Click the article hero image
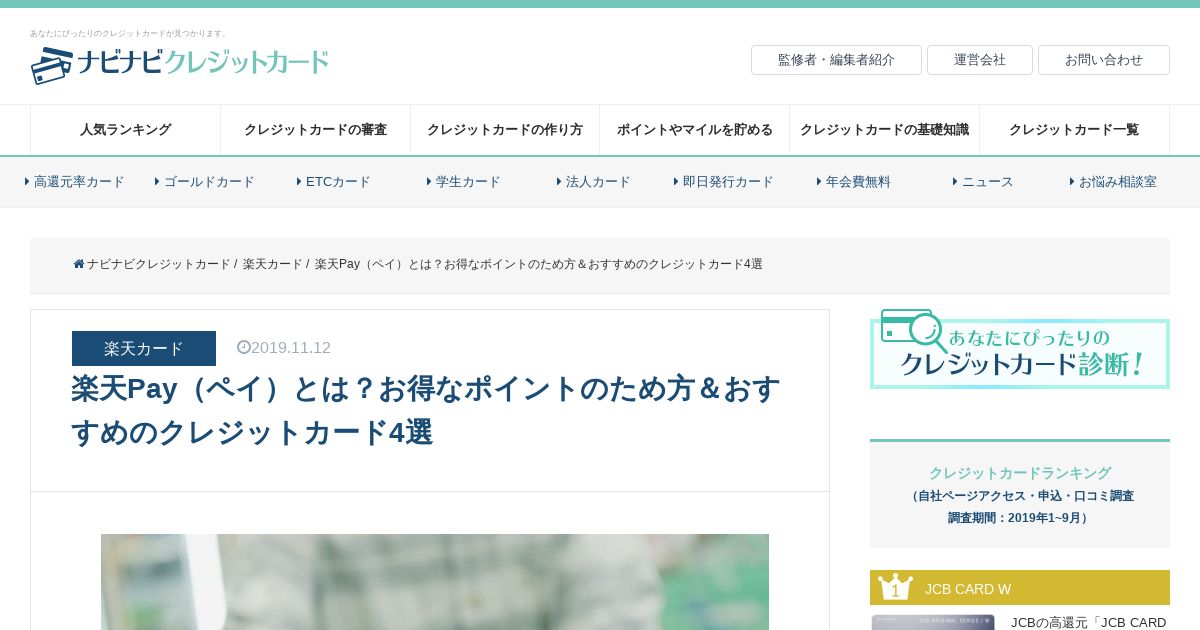This screenshot has height=630, width=1200. [x=435, y=582]
